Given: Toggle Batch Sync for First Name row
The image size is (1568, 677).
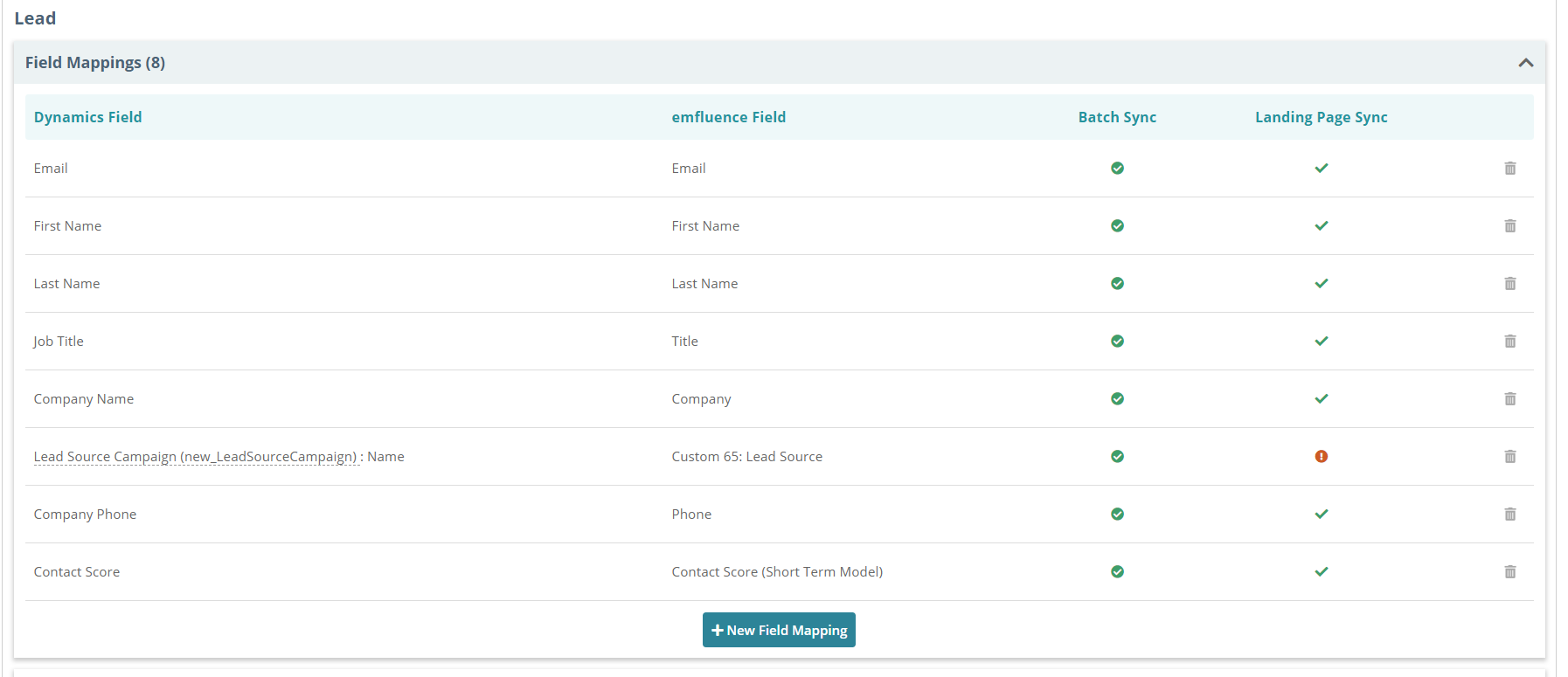Looking at the screenshot, I should click(1117, 225).
